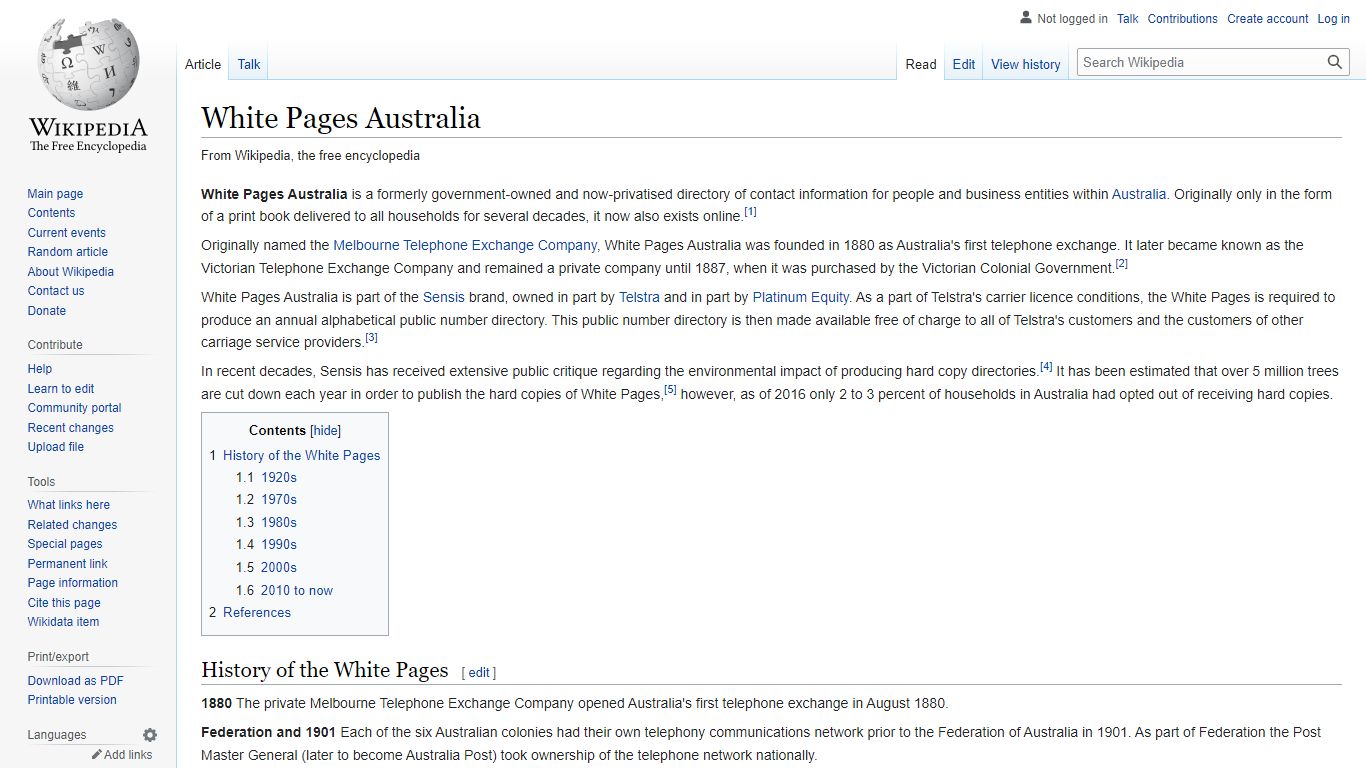Click Download as PDF
Screen dimensions: 1366x768
(76, 681)
